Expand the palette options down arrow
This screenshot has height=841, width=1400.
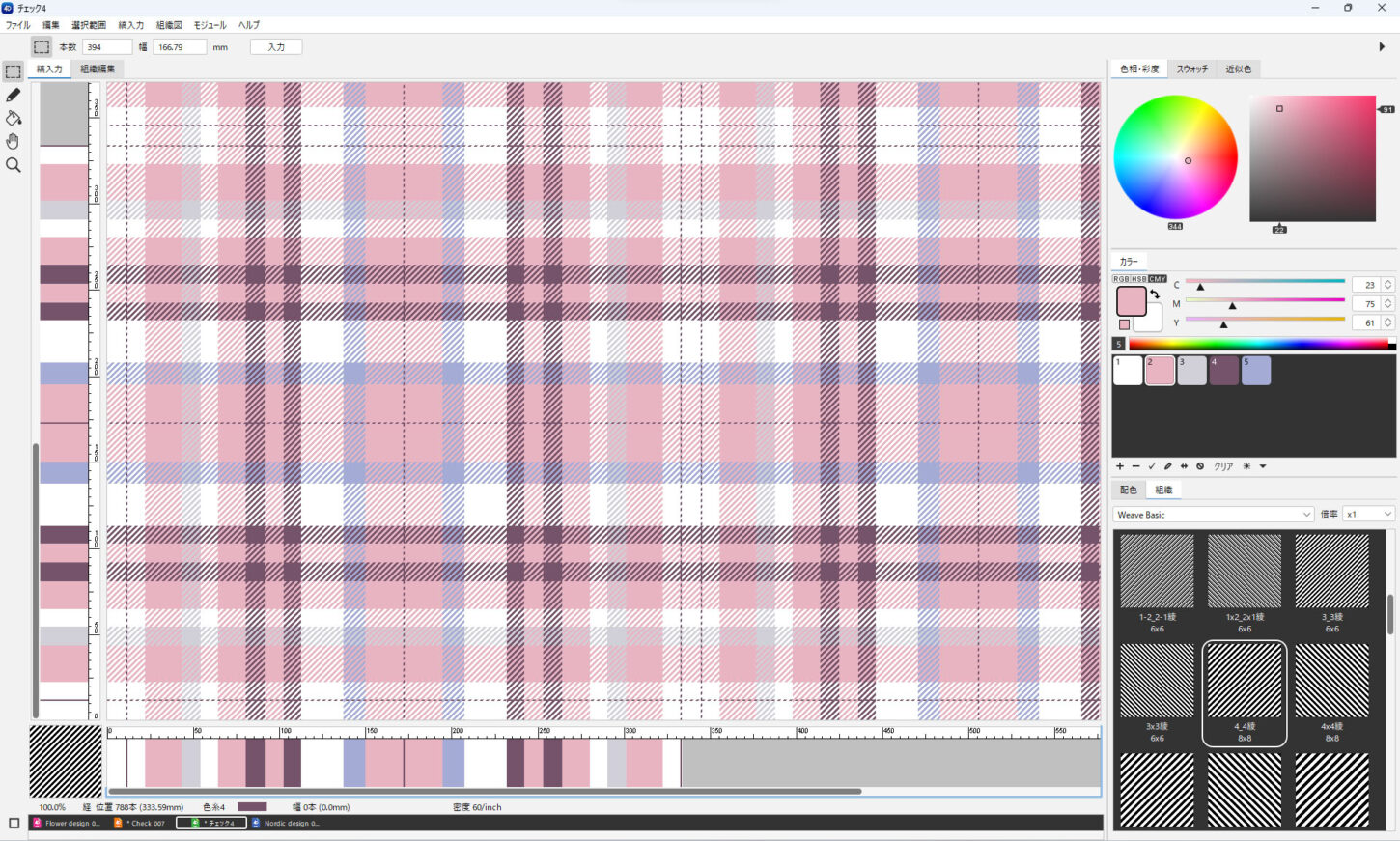click(1263, 466)
